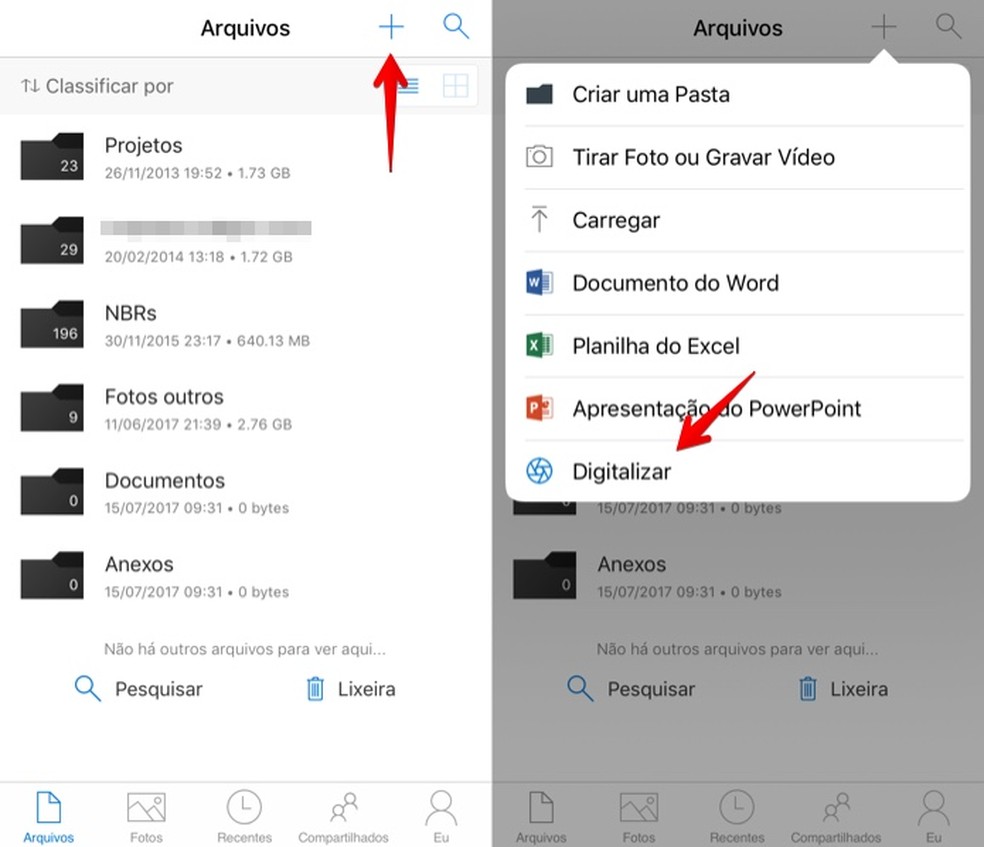Tap dimmed plus icon in right screen header

[x=884, y=27]
